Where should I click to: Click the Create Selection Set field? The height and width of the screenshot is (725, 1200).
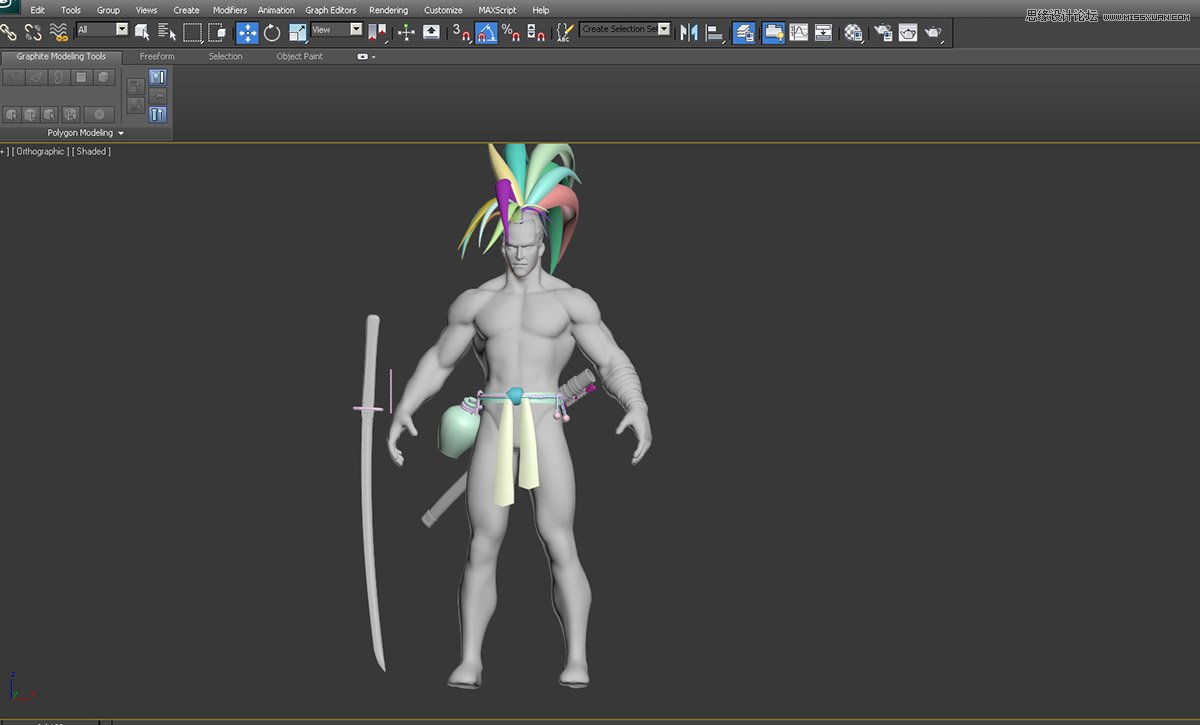(x=620, y=29)
